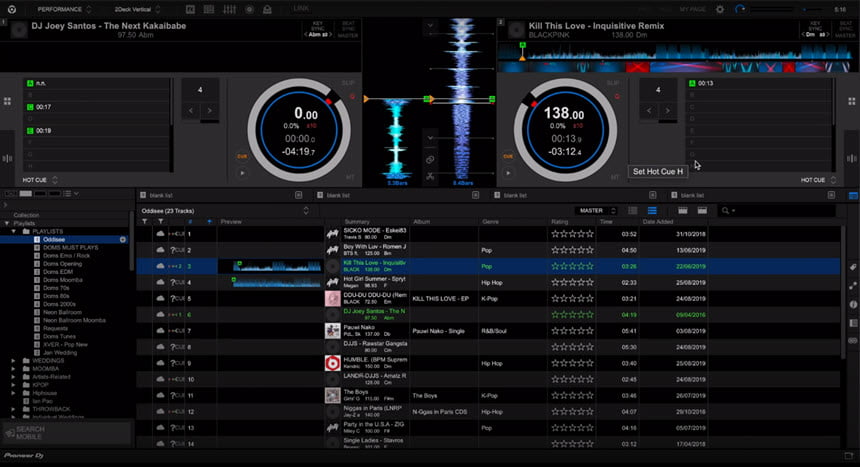Viewport: 860px width, 467px height.
Task: Open the MASTER deck selector dropdown
Action: pos(596,211)
